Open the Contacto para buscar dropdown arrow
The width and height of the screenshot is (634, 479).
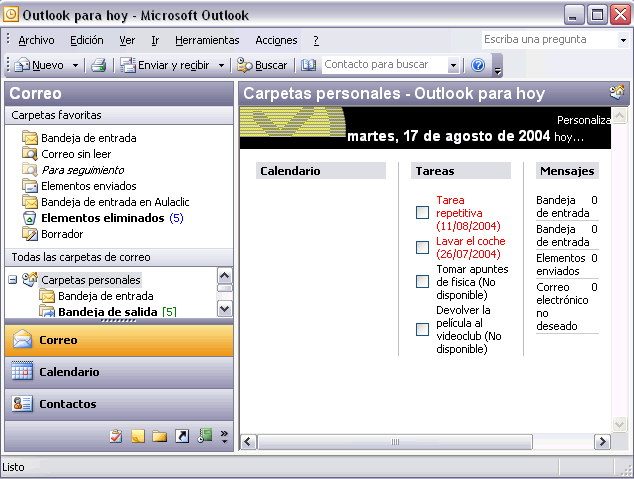click(453, 65)
